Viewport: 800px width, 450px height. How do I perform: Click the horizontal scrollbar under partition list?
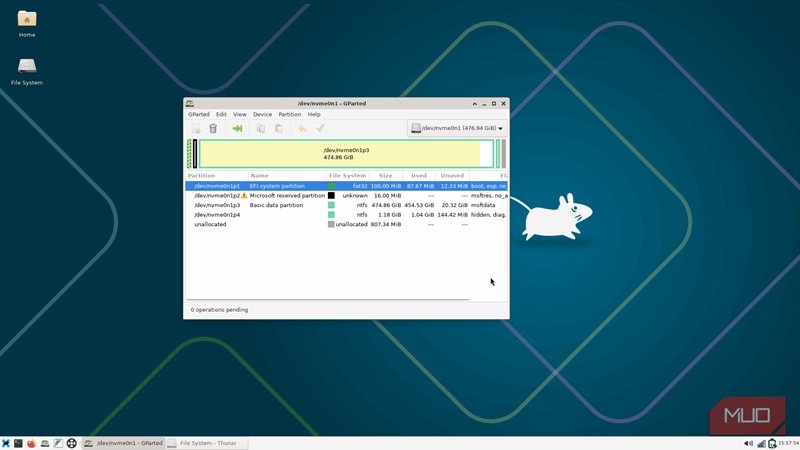[x=330, y=299]
